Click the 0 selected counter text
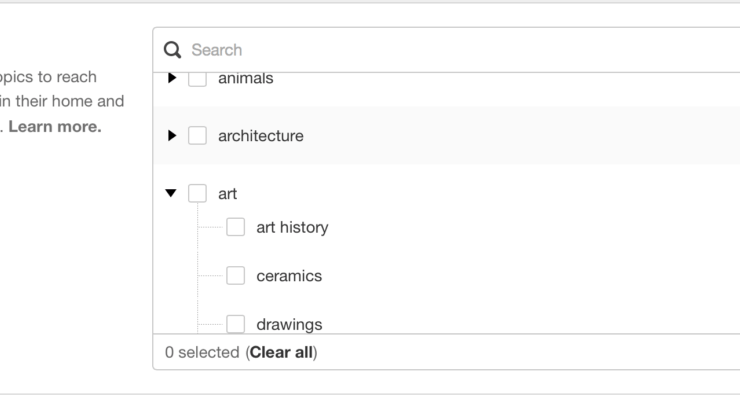Screen dimensions: 740x397 pos(202,352)
